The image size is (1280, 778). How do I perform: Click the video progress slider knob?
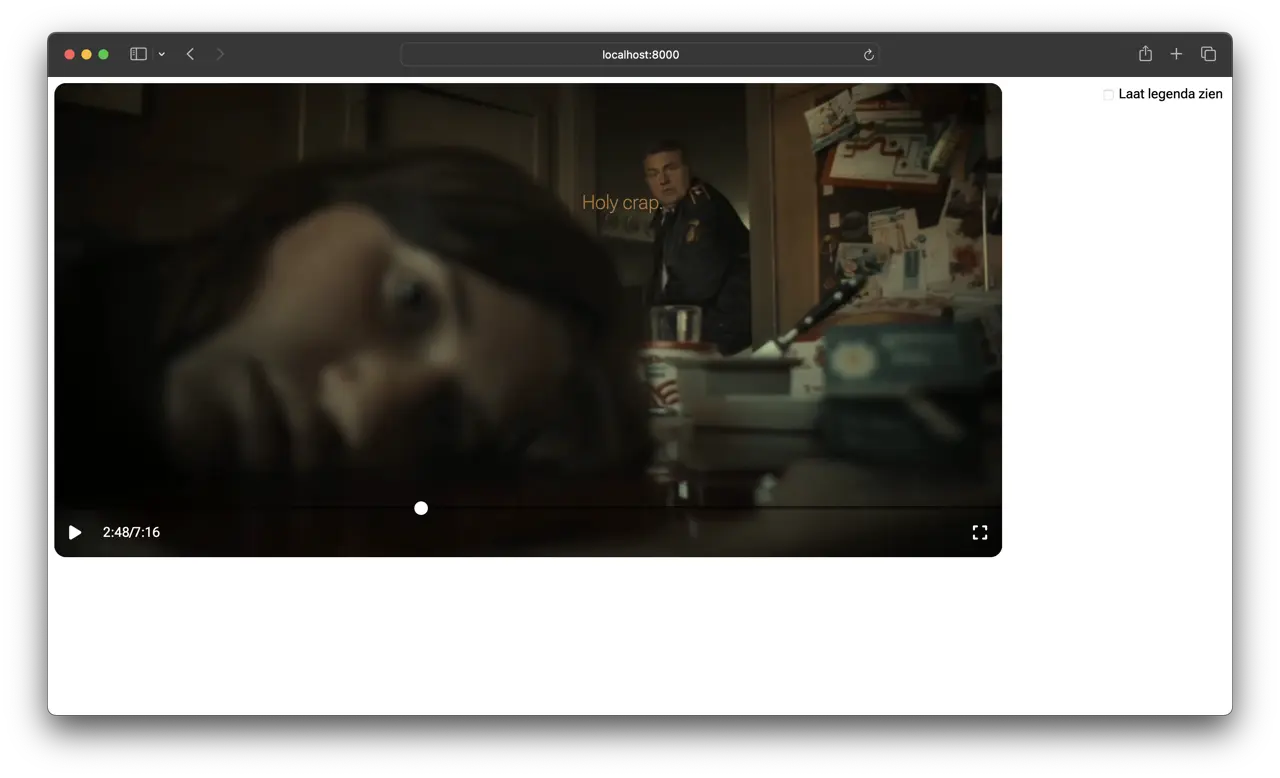421,508
